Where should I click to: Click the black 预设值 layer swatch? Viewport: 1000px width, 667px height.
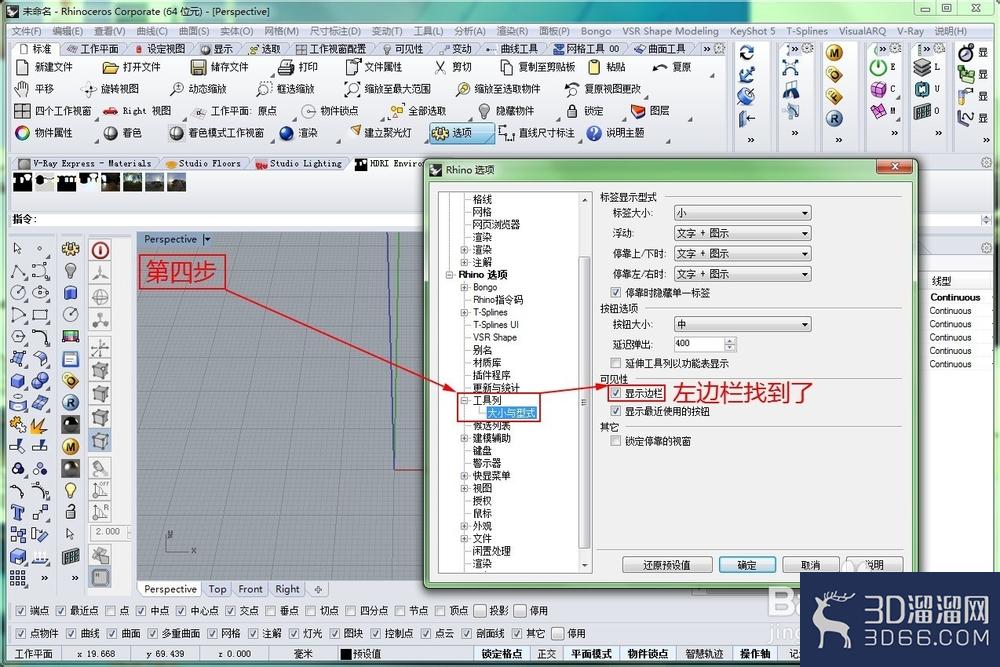point(346,654)
